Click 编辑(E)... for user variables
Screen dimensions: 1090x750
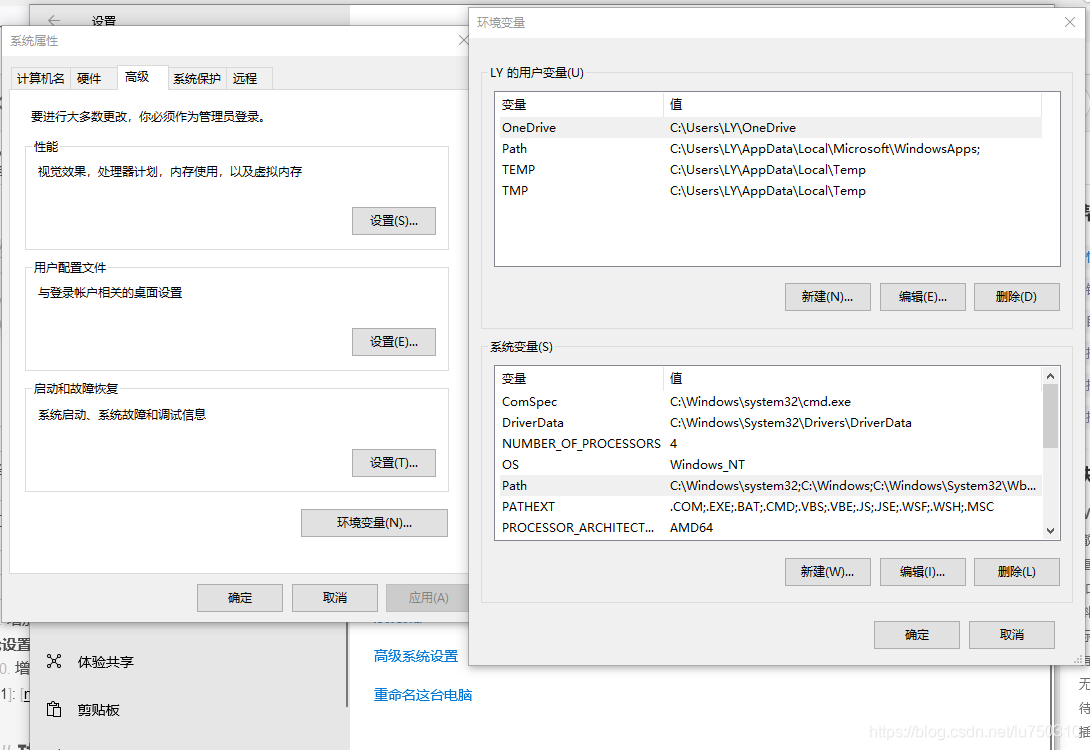pyautogui.click(x=922, y=297)
